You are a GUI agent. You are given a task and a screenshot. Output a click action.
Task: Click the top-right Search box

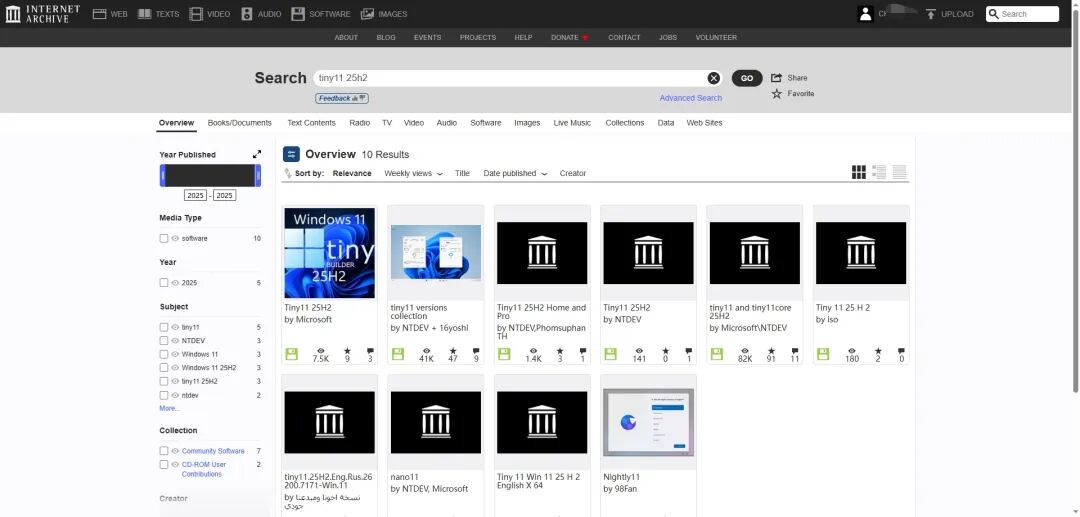[1022, 14]
